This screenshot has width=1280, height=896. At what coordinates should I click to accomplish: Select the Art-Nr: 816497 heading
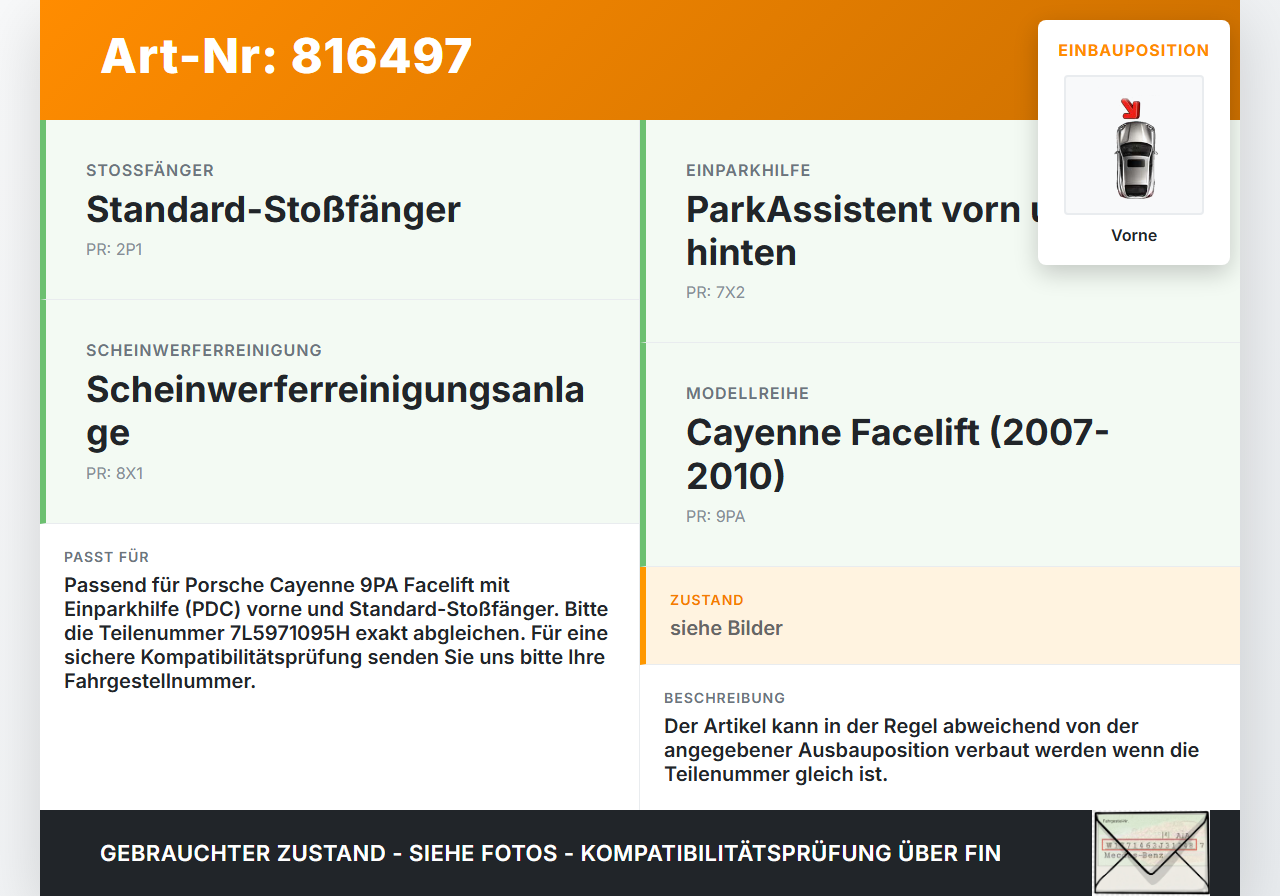pyautogui.click(x=286, y=56)
